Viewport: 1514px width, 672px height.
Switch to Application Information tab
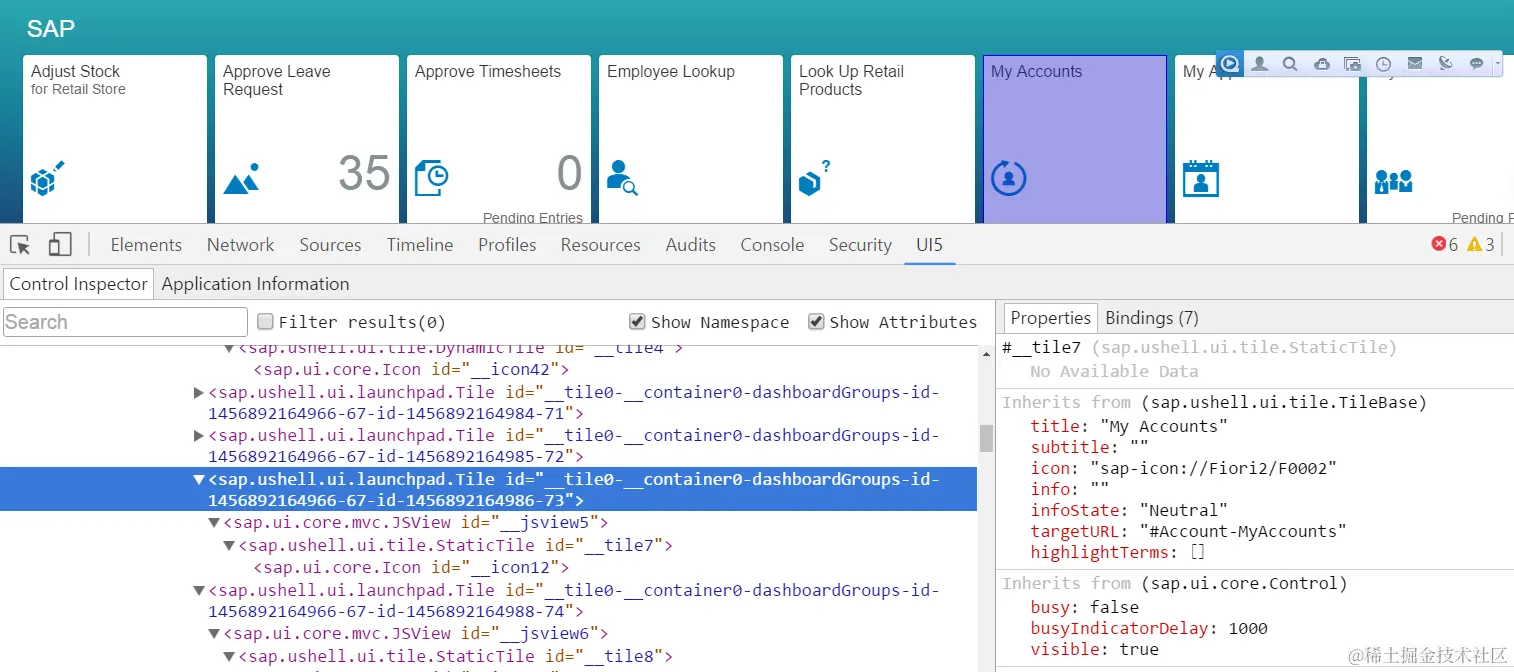pyautogui.click(x=255, y=284)
